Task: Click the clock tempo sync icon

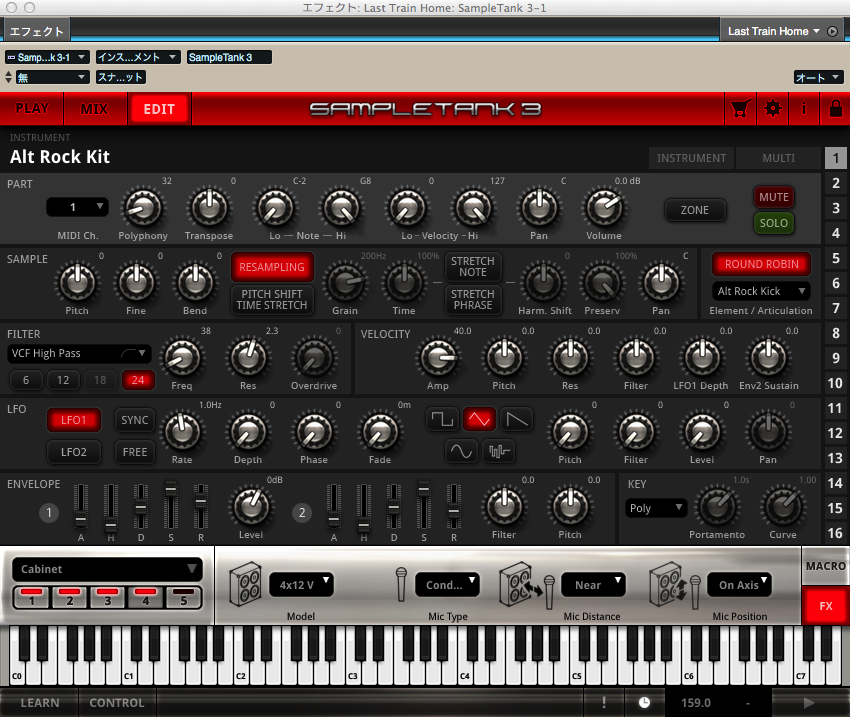Action: pos(644,702)
